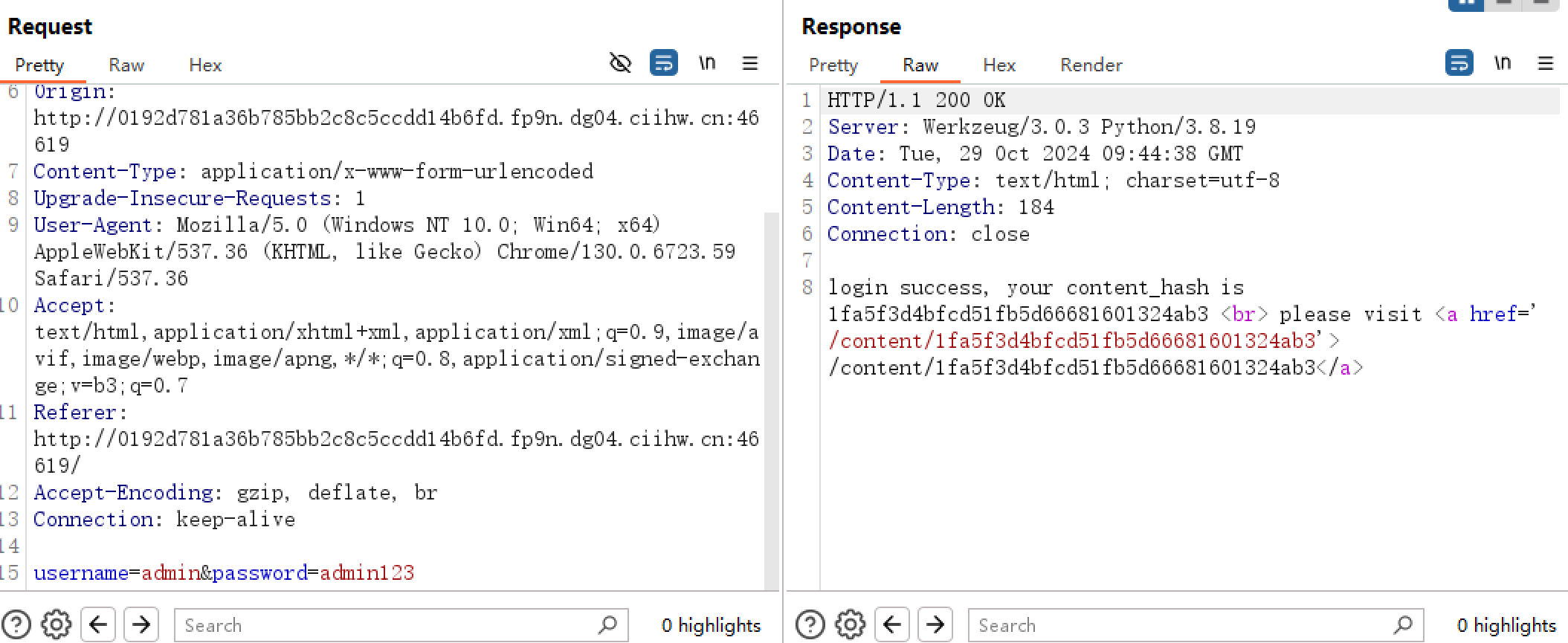The height and width of the screenshot is (643, 1568).
Task: Click the Response panel title
Action: pyautogui.click(x=851, y=27)
